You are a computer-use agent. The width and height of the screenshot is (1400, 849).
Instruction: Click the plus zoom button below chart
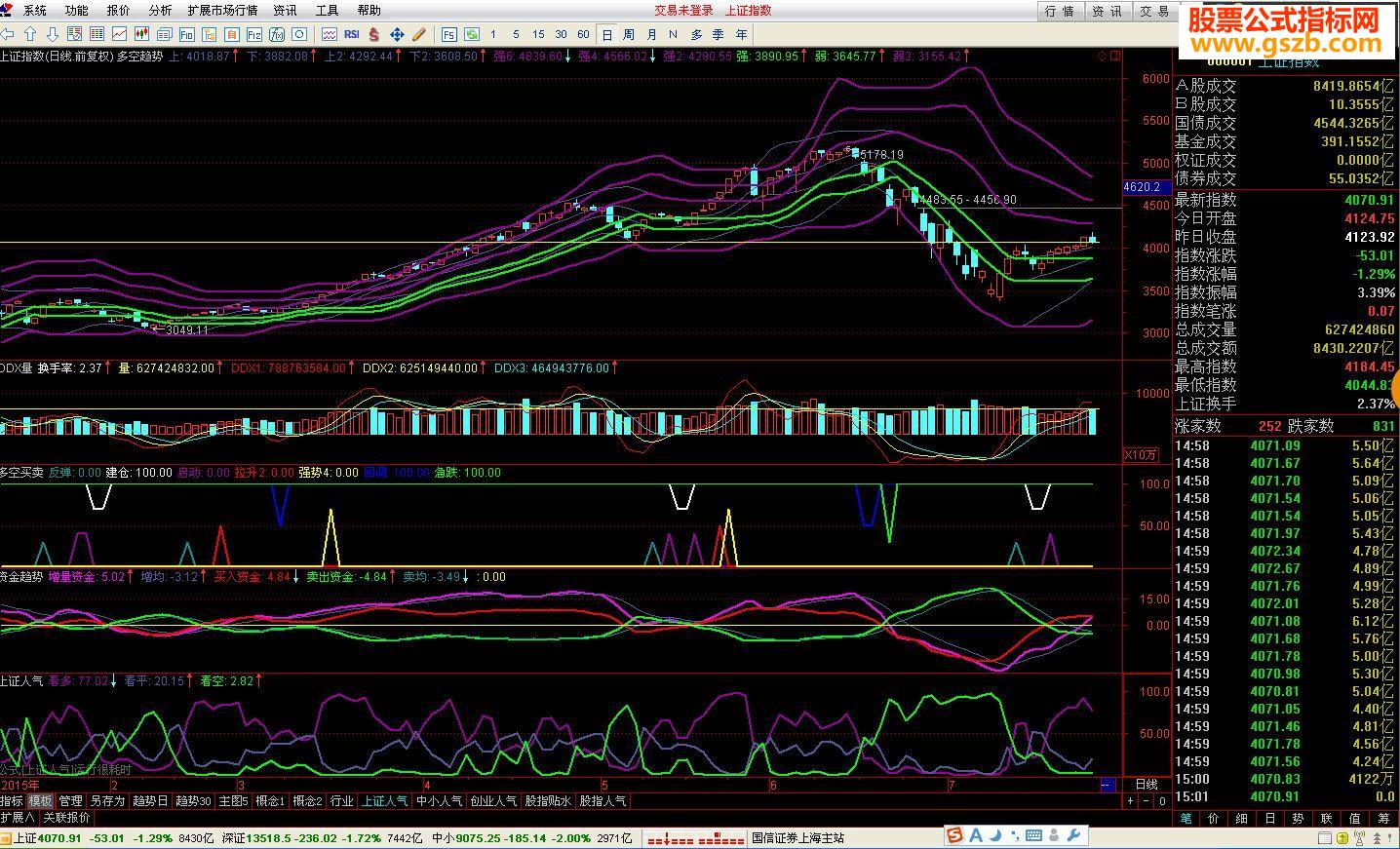[1130, 800]
